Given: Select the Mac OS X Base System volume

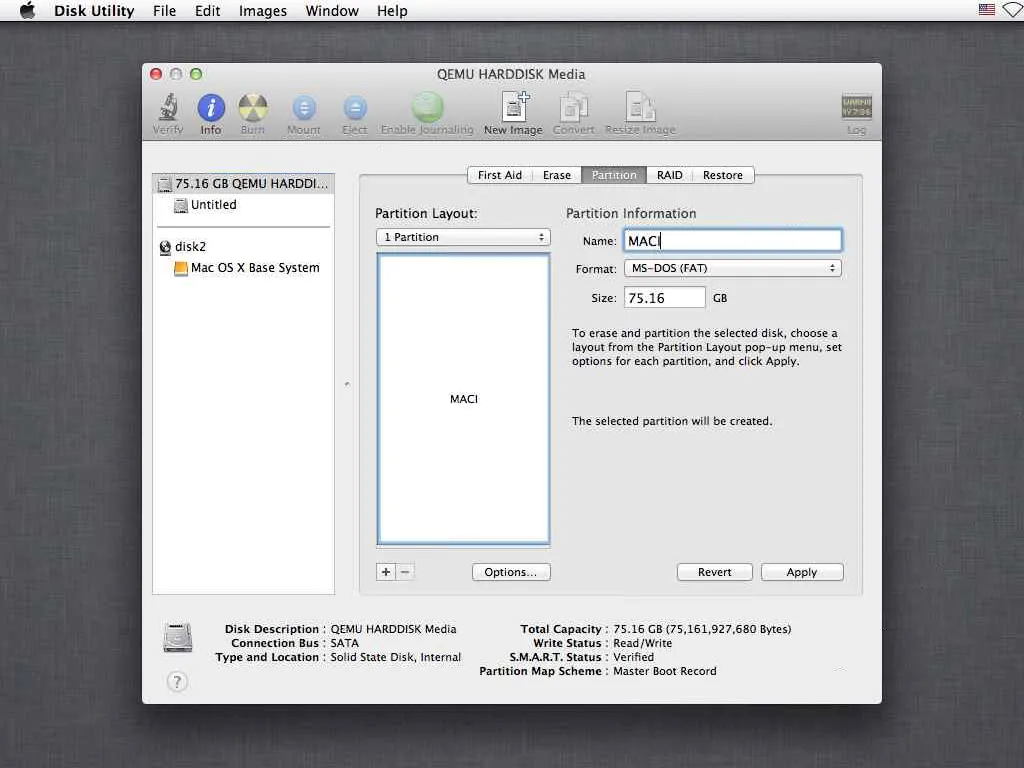Looking at the screenshot, I should pos(244,268).
